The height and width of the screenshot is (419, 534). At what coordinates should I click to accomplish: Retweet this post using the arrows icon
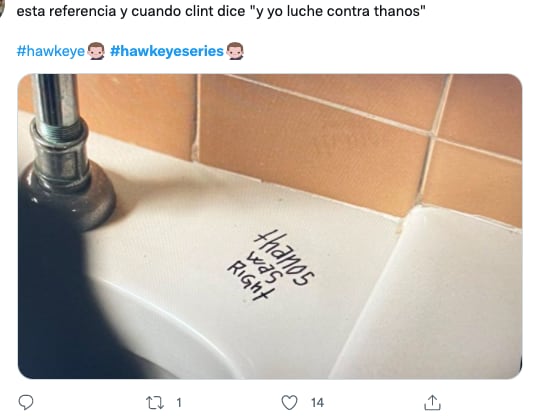click(x=155, y=403)
